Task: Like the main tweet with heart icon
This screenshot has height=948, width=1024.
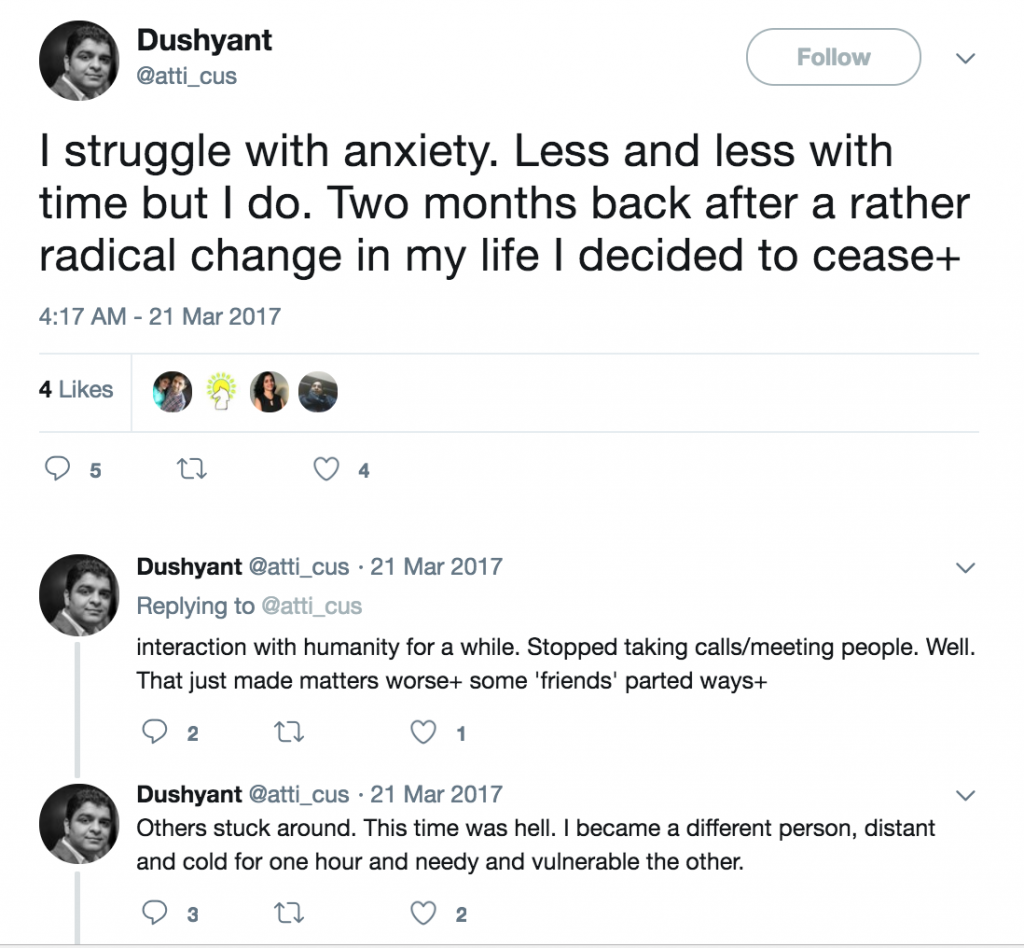Action: [327, 469]
